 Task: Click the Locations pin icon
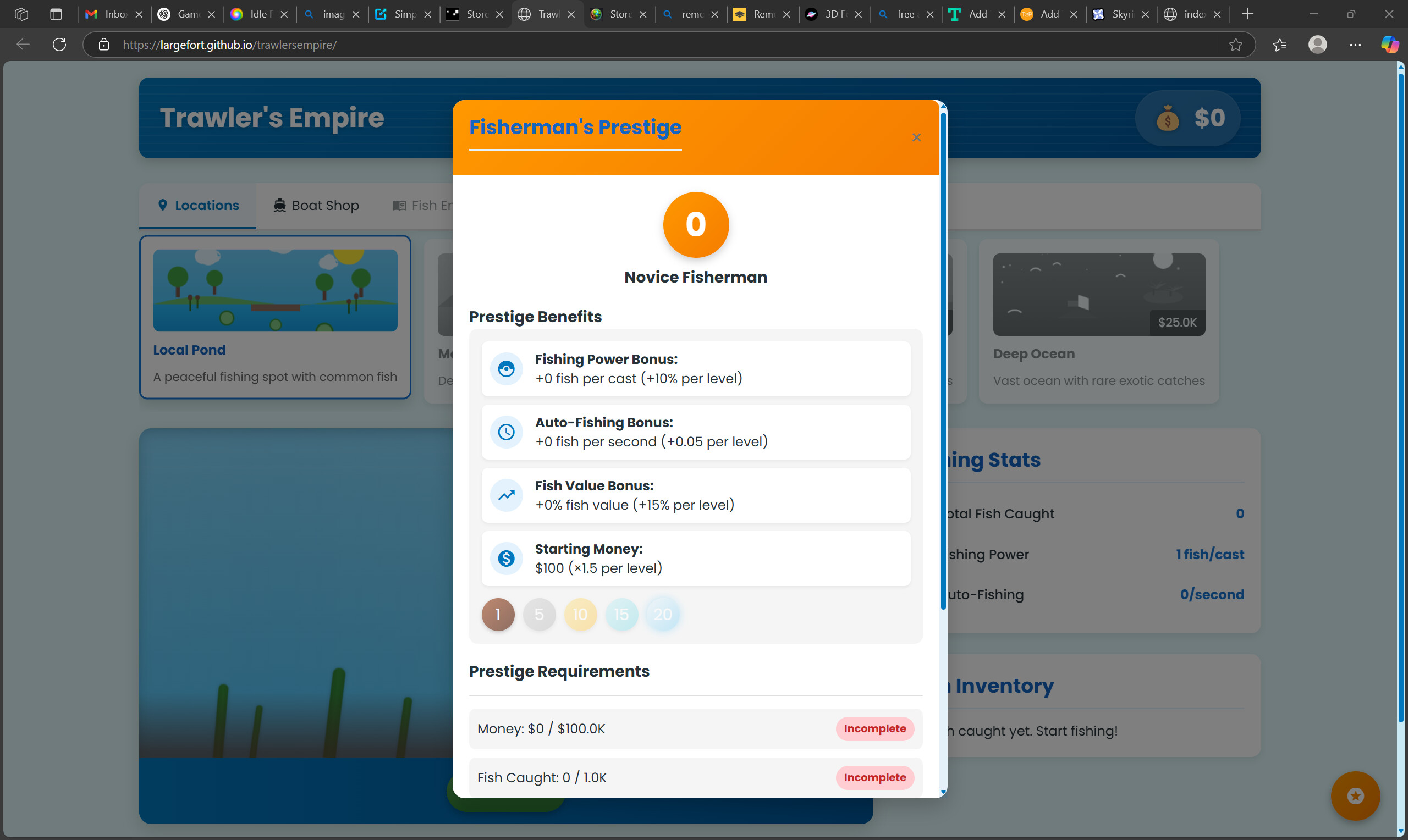(163, 205)
